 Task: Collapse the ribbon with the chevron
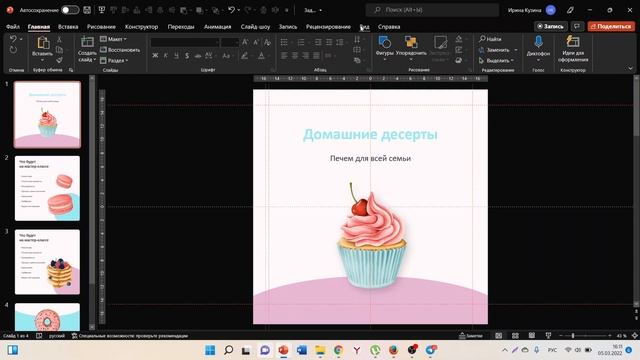click(630, 68)
